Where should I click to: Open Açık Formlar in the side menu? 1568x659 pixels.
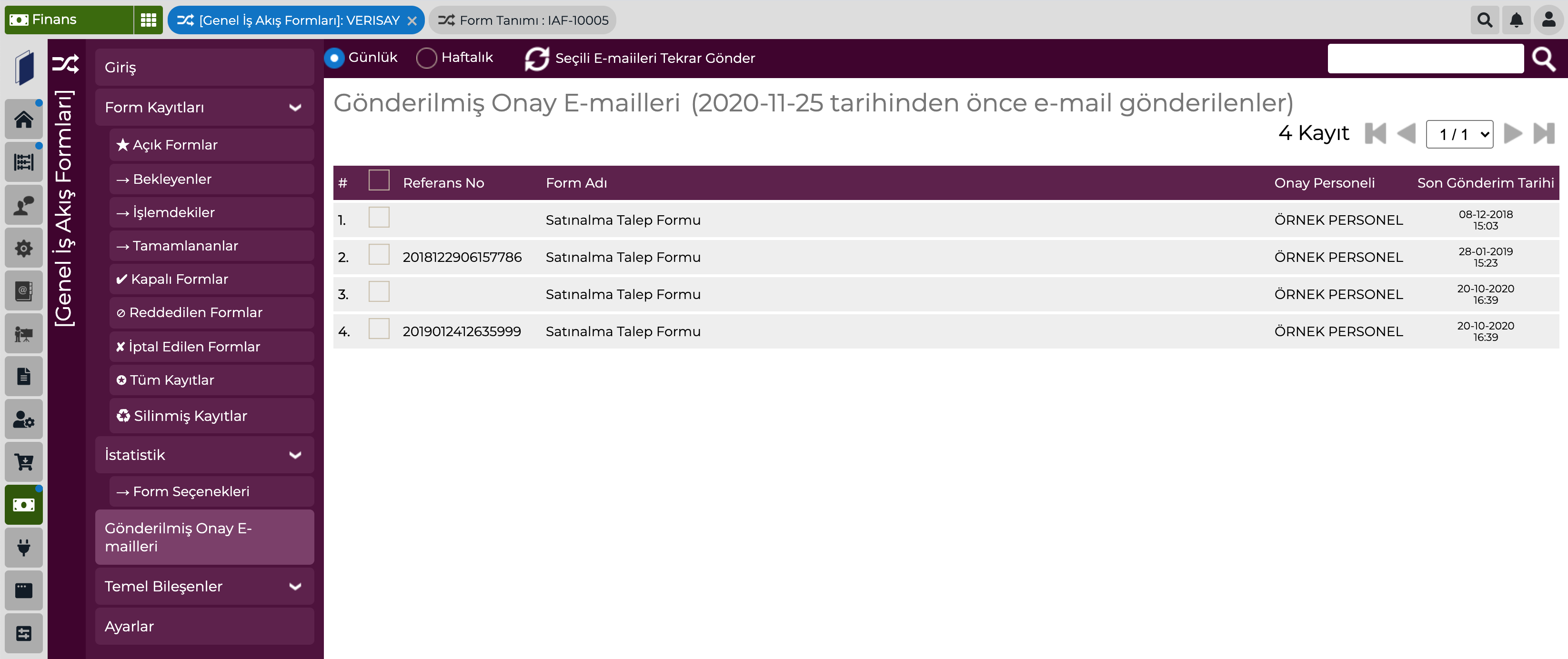click(212, 144)
